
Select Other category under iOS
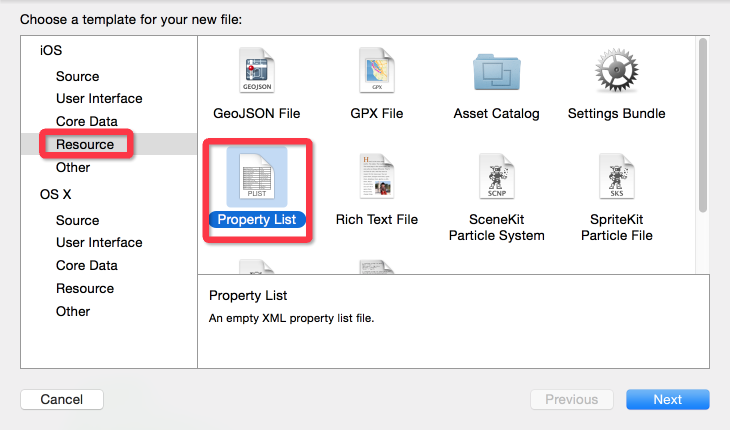click(x=73, y=167)
